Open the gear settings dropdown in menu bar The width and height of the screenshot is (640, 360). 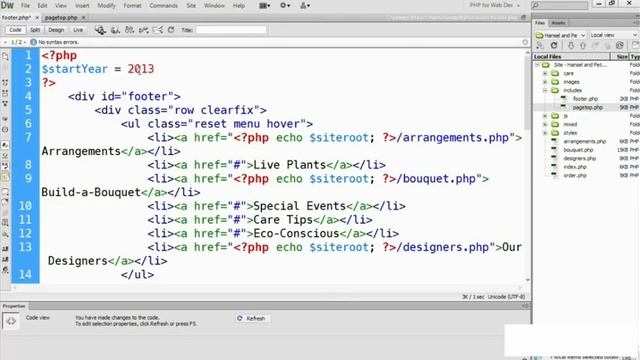click(285, 6)
